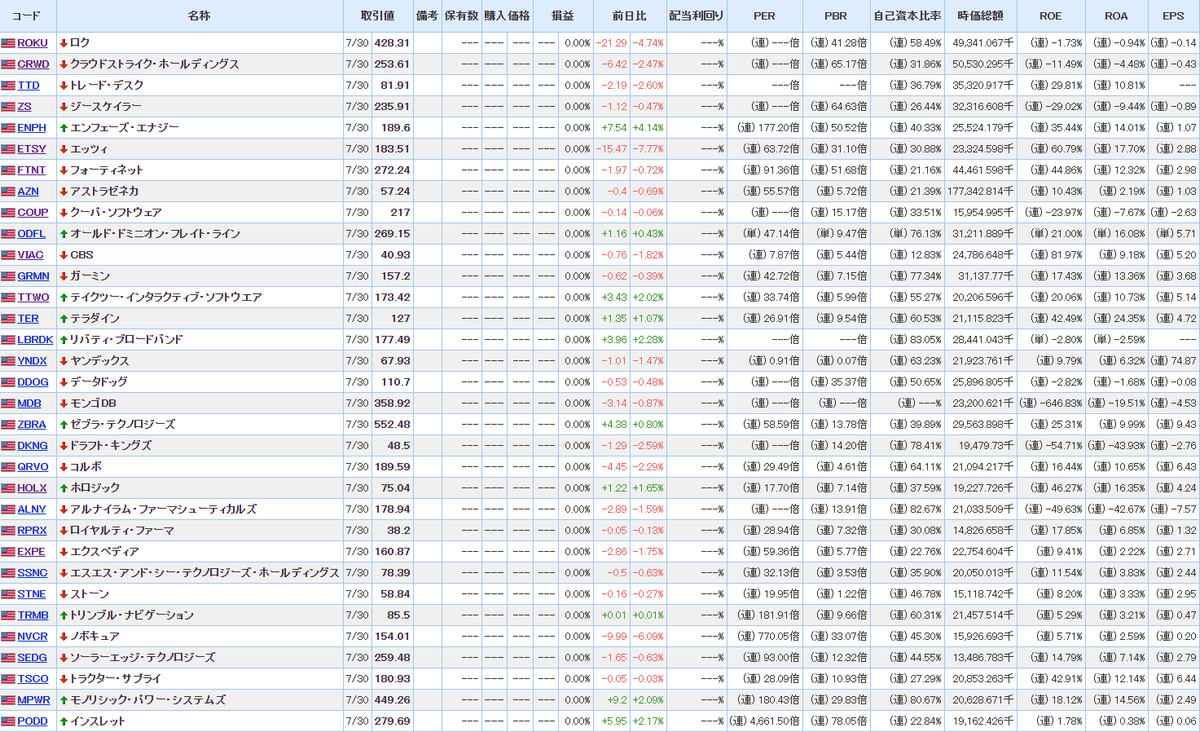The width and height of the screenshot is (1200, 732).
Task: Click the US flag icon beside ROKU
Action: click(x=8, y=43)
